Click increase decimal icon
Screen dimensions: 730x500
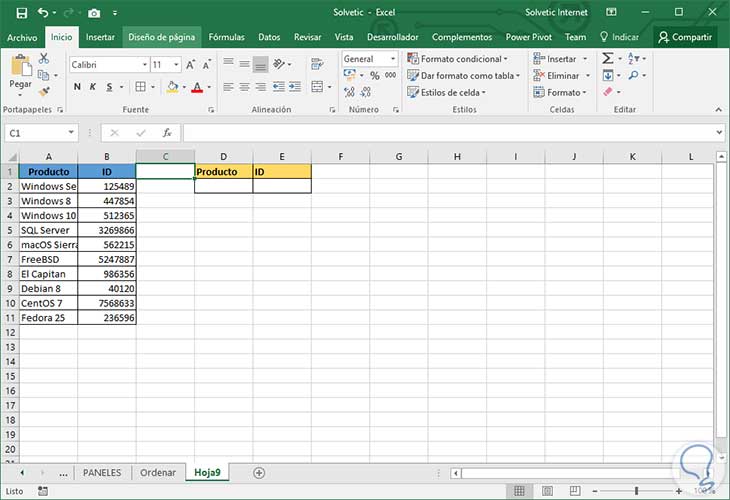point(349,92)
